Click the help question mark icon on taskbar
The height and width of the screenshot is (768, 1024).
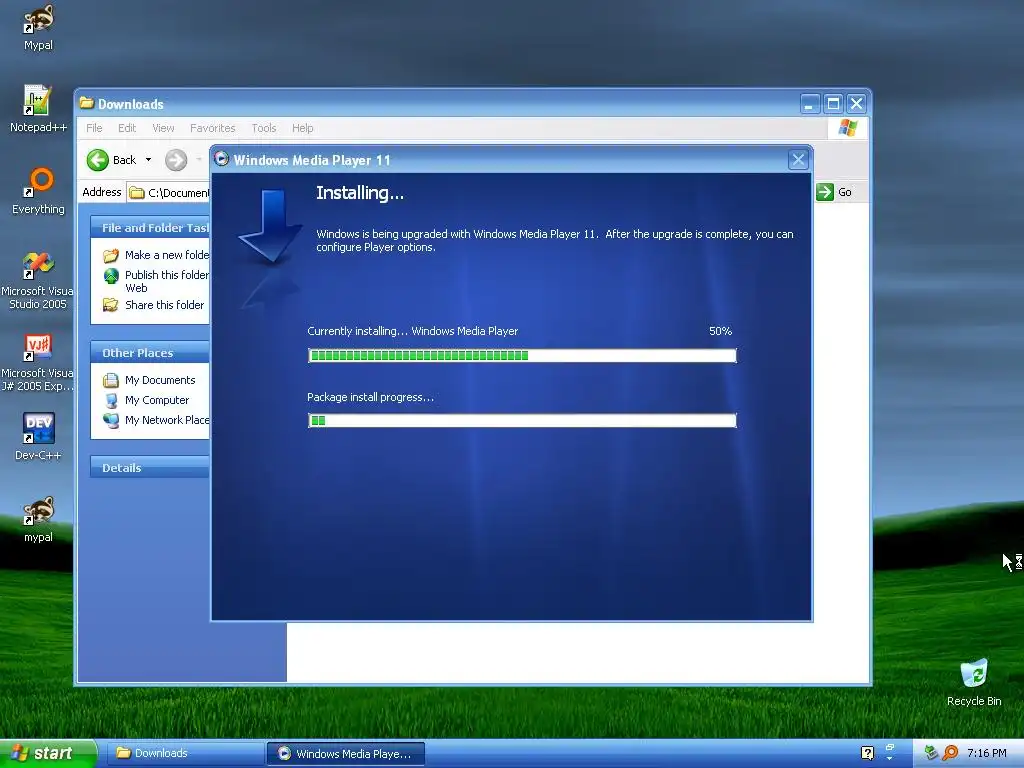pos(867,753)
